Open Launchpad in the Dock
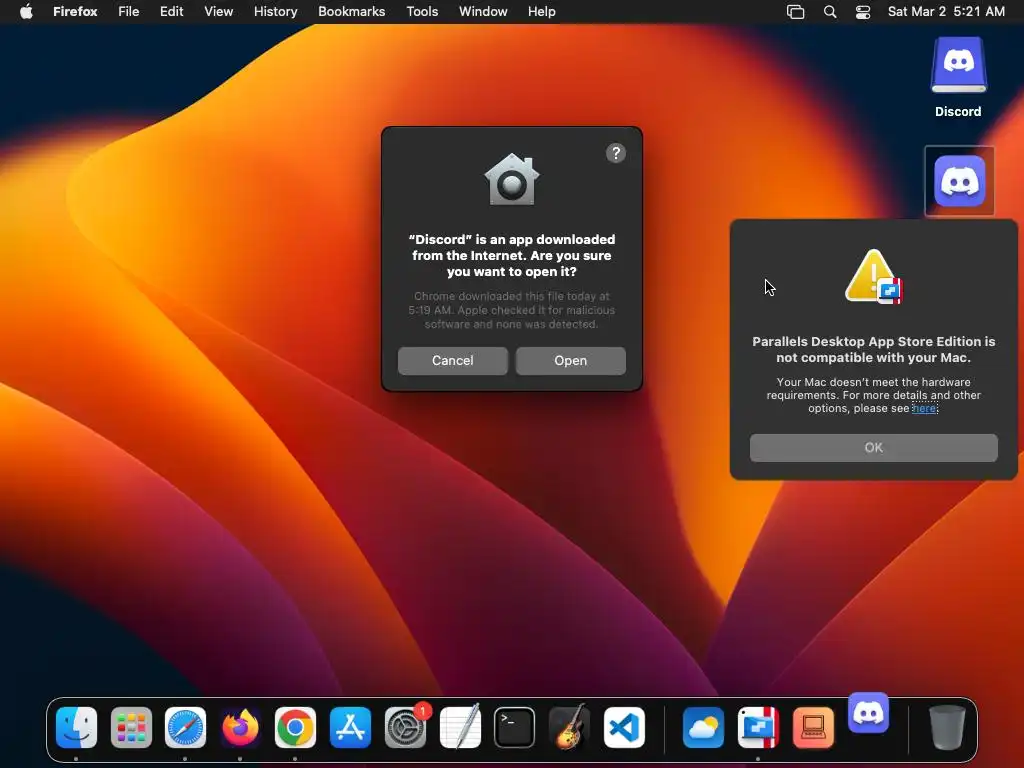Viewport: 1024px width, 768px height. pos(131,727)
